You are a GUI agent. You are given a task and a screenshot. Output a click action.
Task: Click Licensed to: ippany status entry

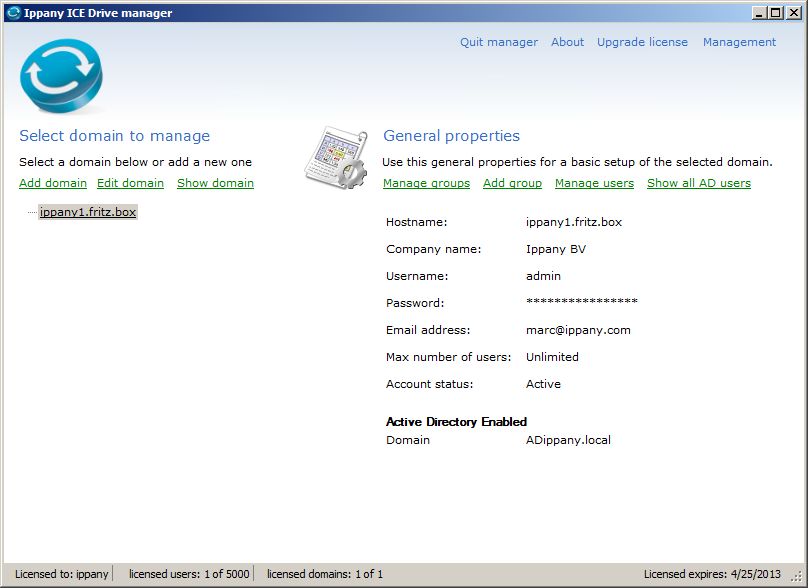61,574
